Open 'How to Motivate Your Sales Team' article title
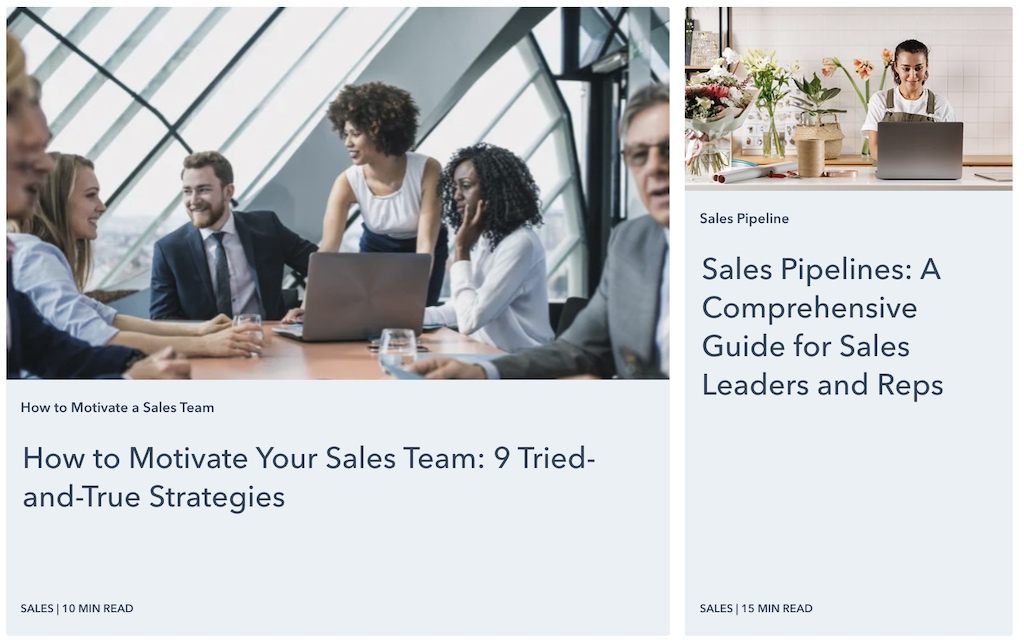 coord(308,477)
